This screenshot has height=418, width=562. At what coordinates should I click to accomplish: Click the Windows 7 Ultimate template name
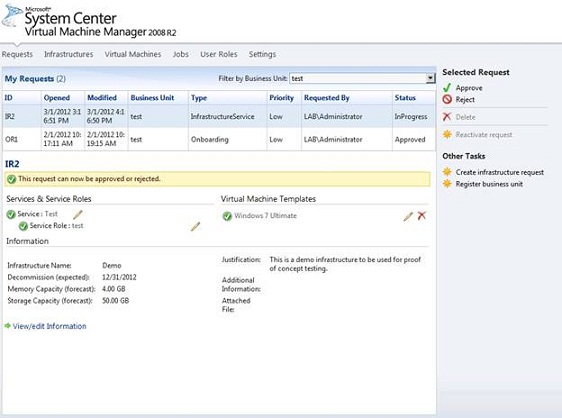tap(265, 215)
